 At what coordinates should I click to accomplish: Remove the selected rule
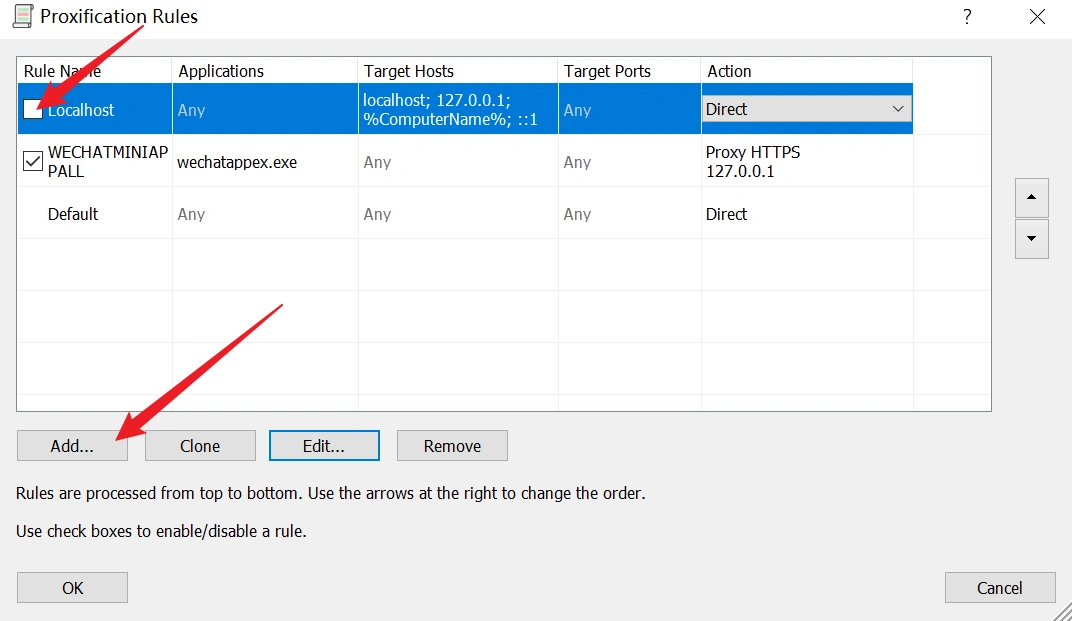(x=452, y=446)
